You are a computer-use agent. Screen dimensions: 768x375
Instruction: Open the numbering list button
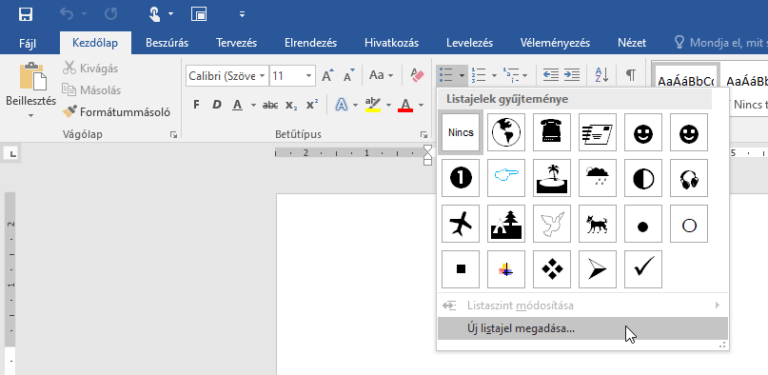[479, 75]
